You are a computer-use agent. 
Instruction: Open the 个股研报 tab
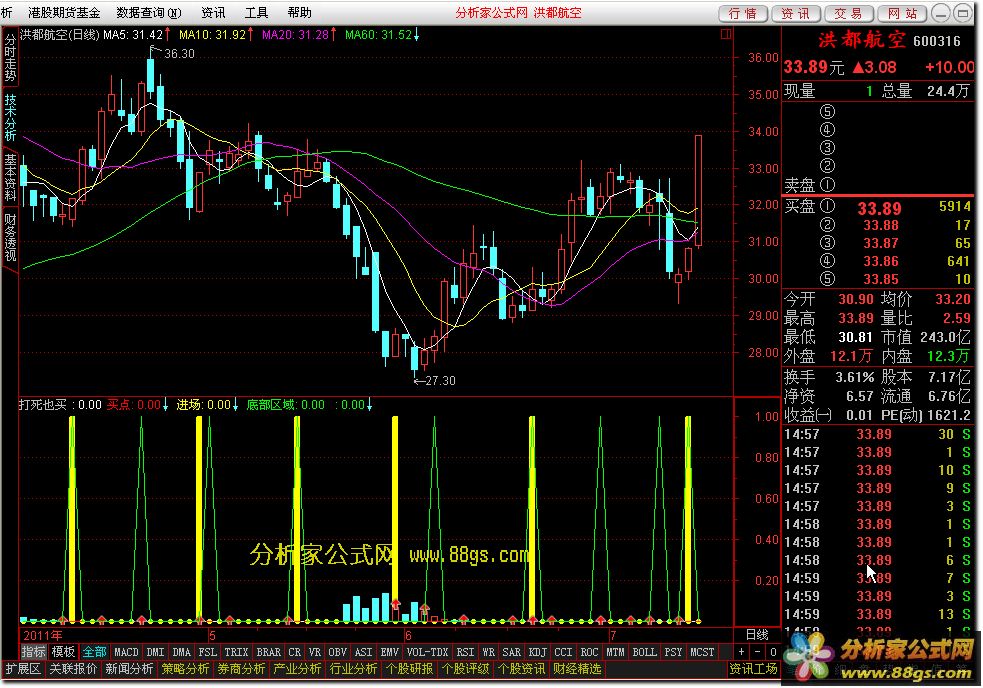(x=409, y=669)
